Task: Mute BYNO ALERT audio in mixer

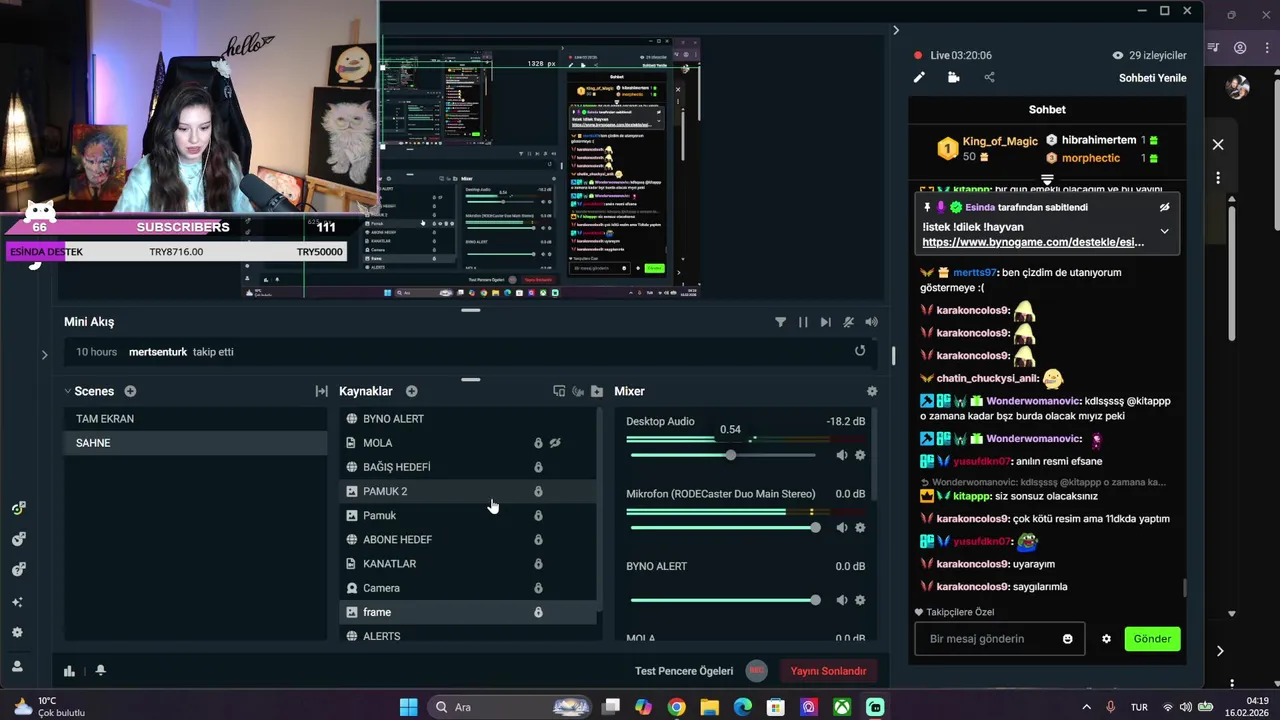Action: pos(841,600)
